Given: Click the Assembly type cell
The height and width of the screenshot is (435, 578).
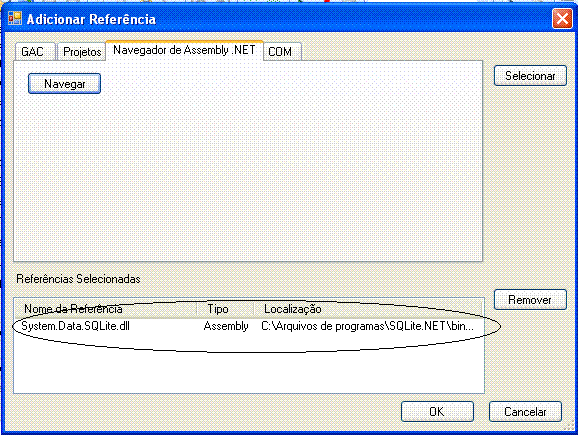Looking at the screenshot, I should [x=226, y=326].
